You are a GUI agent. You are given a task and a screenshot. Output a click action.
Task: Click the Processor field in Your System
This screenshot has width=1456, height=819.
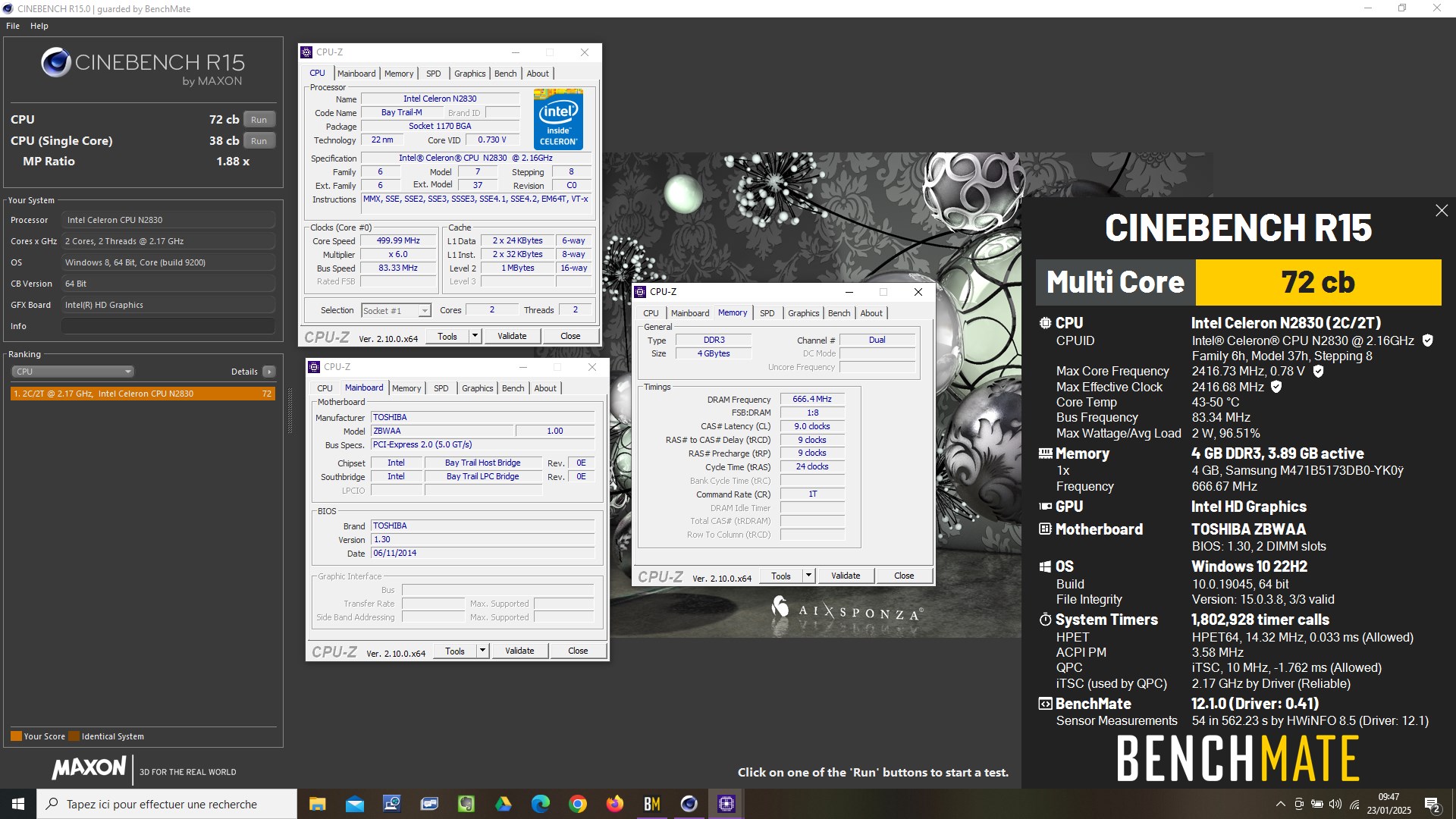point(168,220)
